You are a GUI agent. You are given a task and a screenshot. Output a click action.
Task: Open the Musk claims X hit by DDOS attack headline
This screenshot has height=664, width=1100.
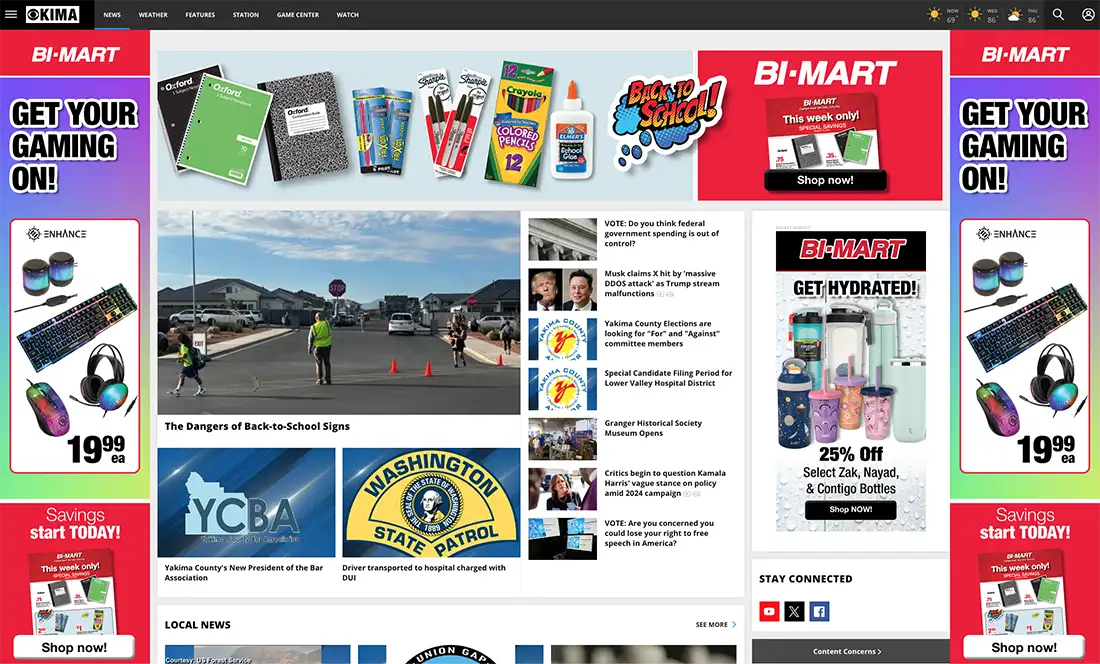662,283
